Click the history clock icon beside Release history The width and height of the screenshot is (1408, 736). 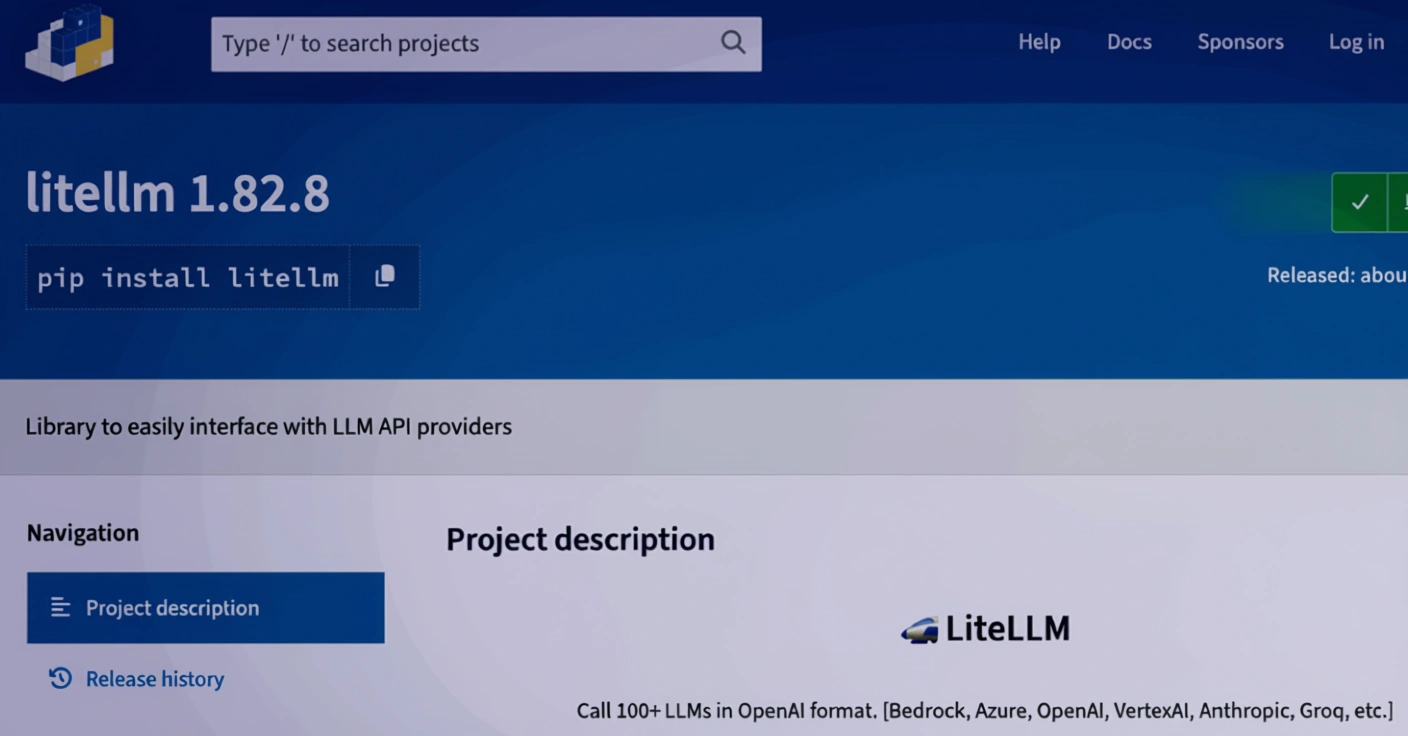click(60, 679)
